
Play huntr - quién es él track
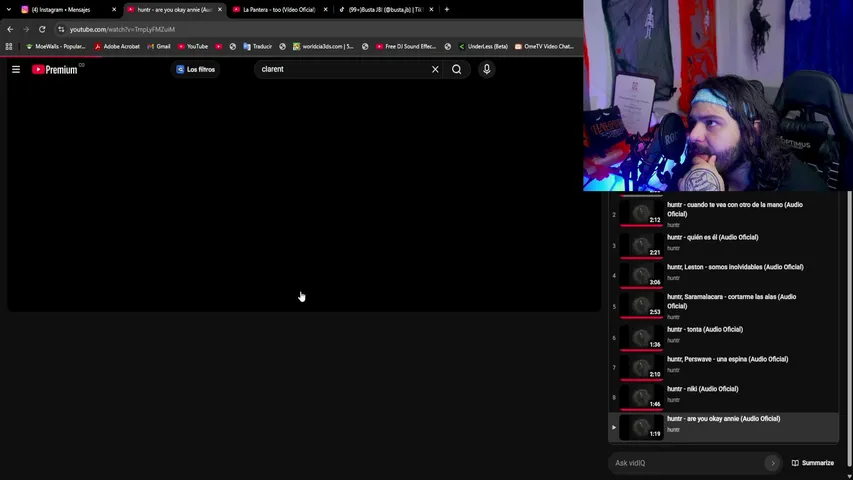tap(713, 237)
